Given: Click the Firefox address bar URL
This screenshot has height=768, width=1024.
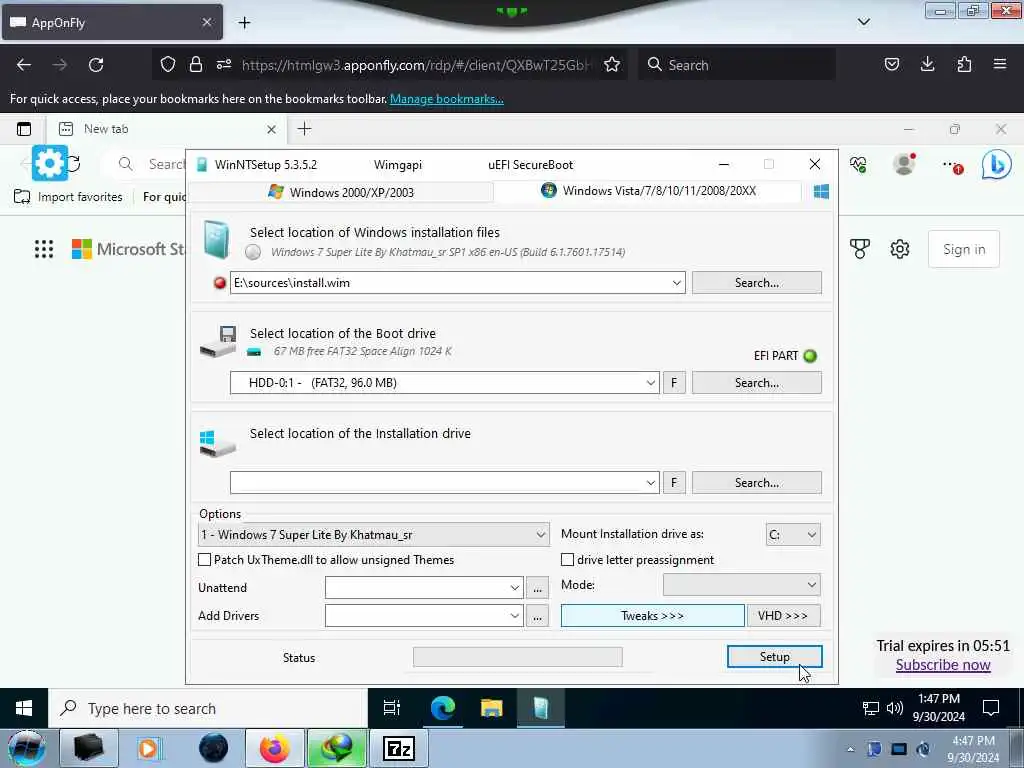Looking at the screenshot, I should pyautogui.click(x=415, y=65).
